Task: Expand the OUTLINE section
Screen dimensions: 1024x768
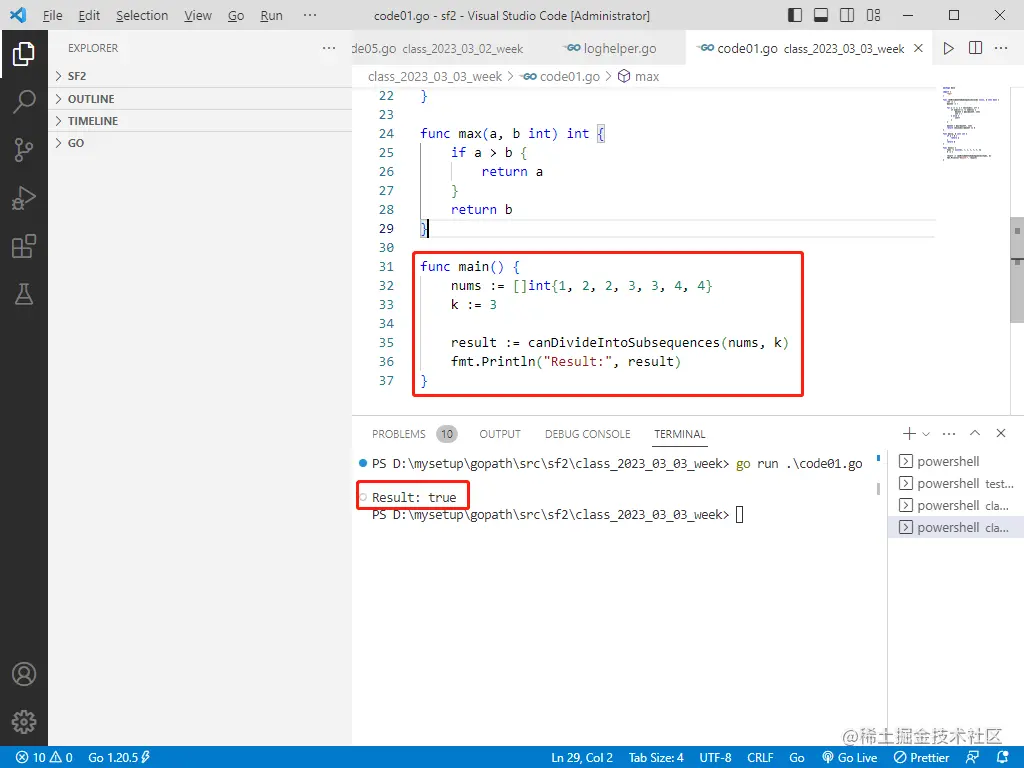Action: click(200, 99)
